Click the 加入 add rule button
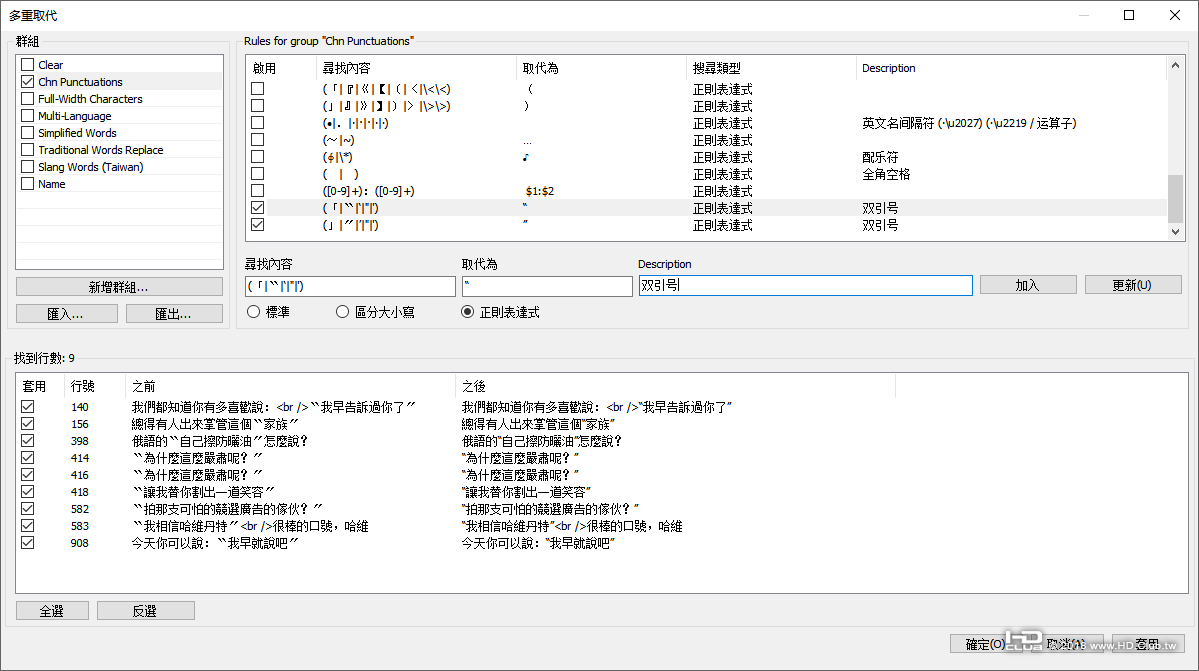Screen dimensions: 1199x671 point(1028,285)
